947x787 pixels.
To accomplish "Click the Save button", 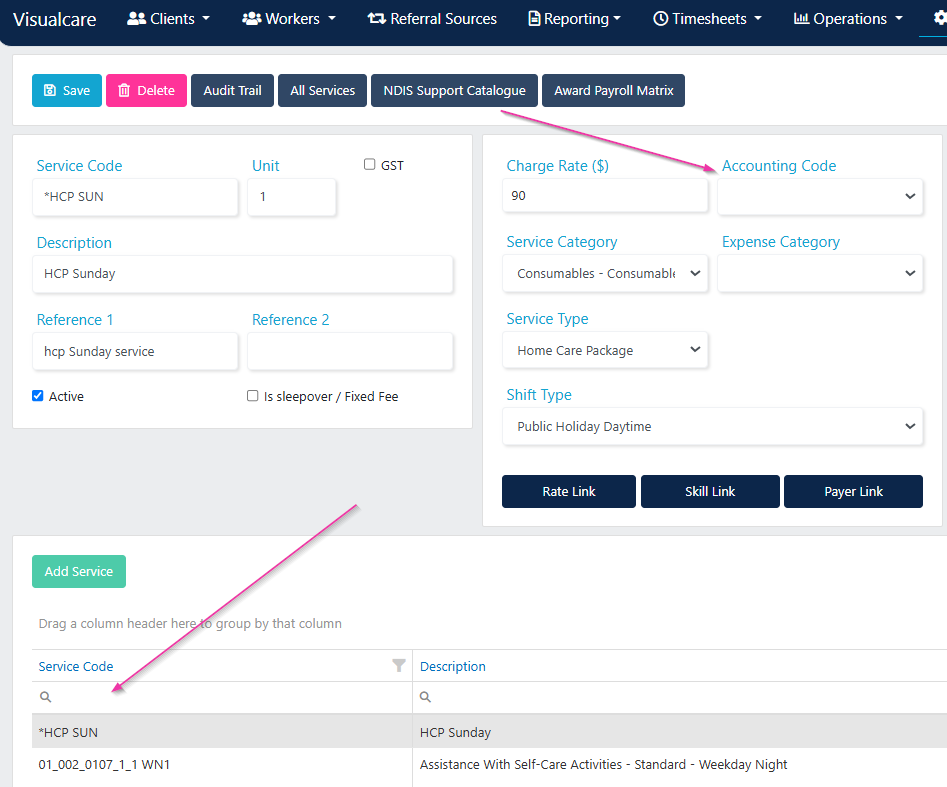I will click(x=67, y=91).
